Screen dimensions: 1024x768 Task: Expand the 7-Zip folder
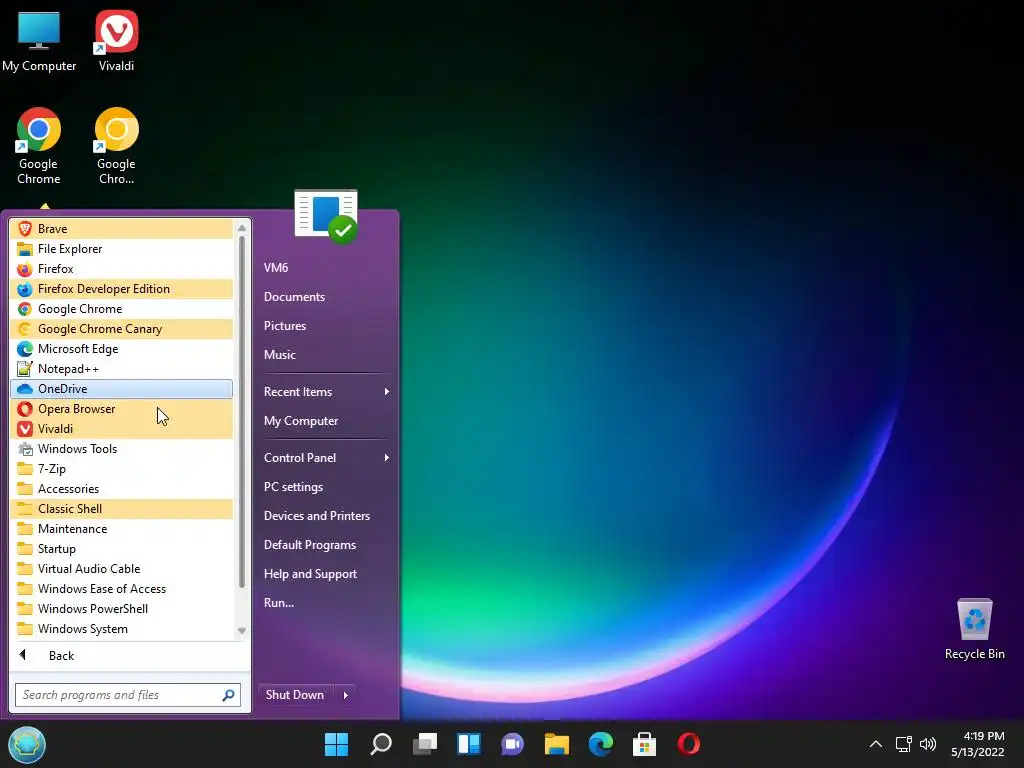(121, 469)
